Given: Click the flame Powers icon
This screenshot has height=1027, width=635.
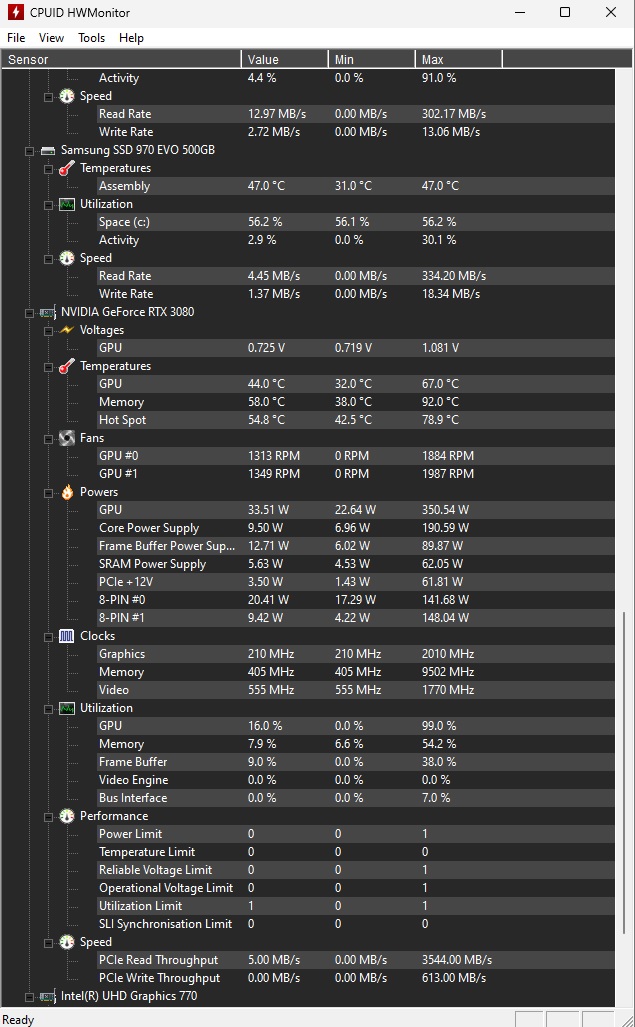Looking at the screenshot, I should click(x=67, y=492).
